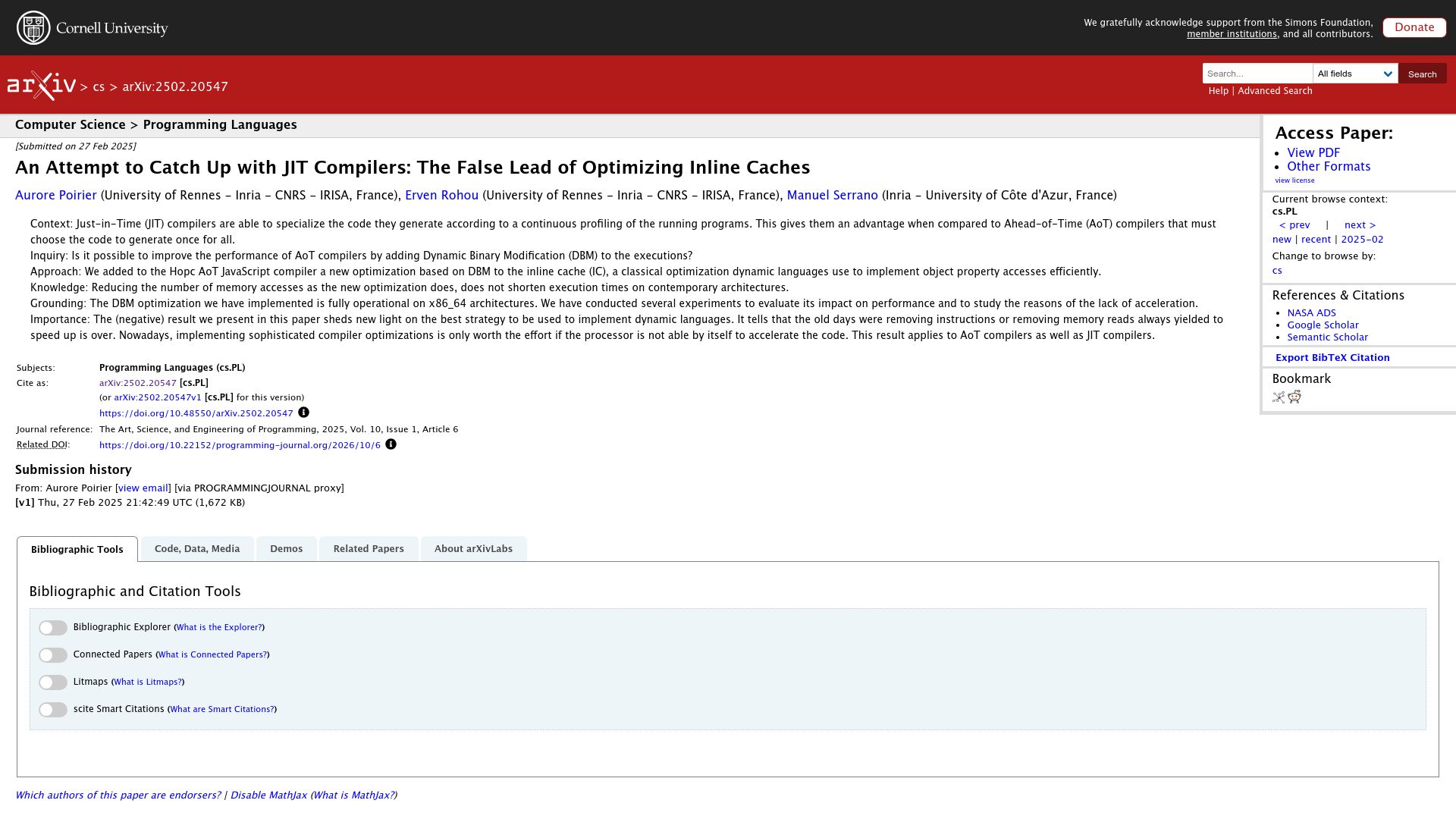Switch to Code, Data, Media tab

(x=197, y=548)
